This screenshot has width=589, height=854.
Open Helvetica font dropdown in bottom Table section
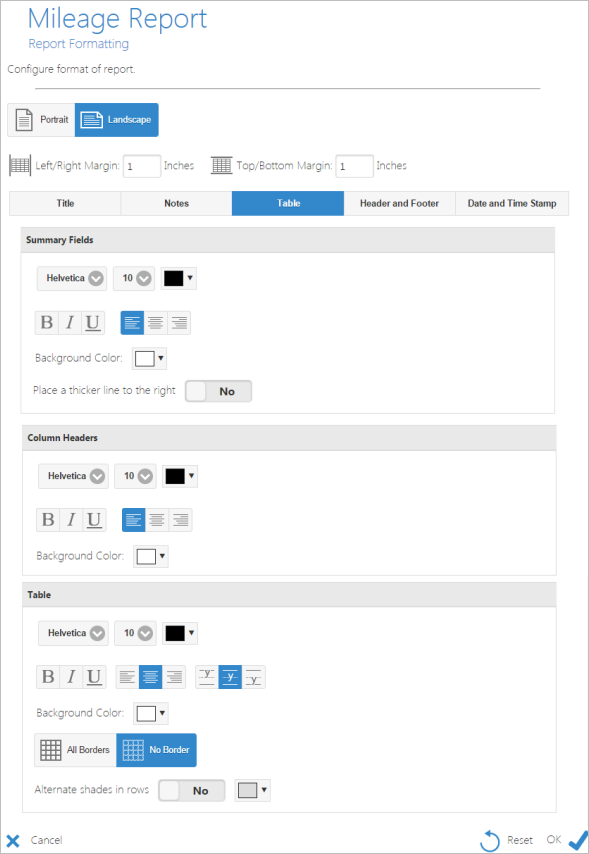click(74, 633)
